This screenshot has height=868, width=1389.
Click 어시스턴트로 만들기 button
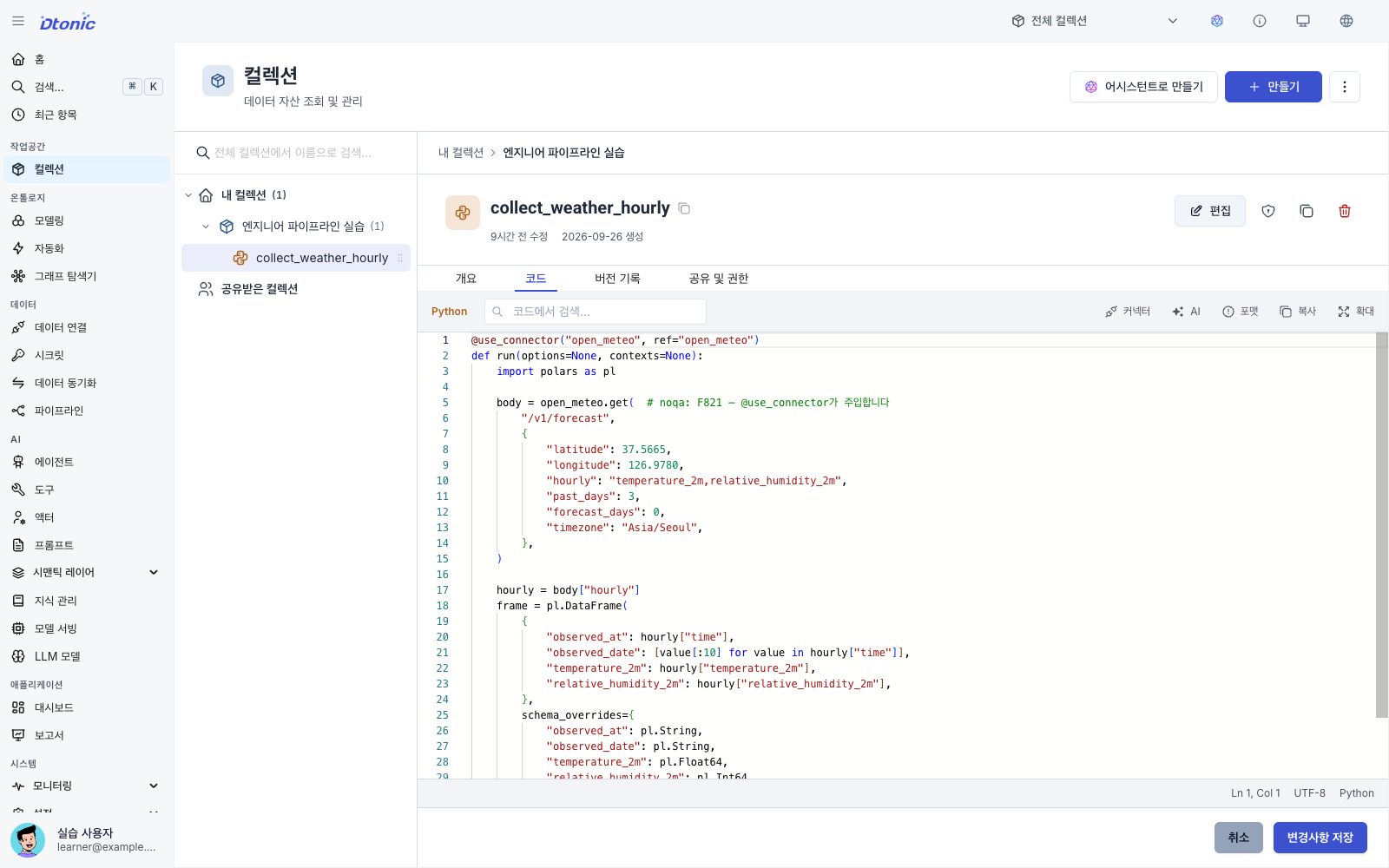coord(1143,87)
